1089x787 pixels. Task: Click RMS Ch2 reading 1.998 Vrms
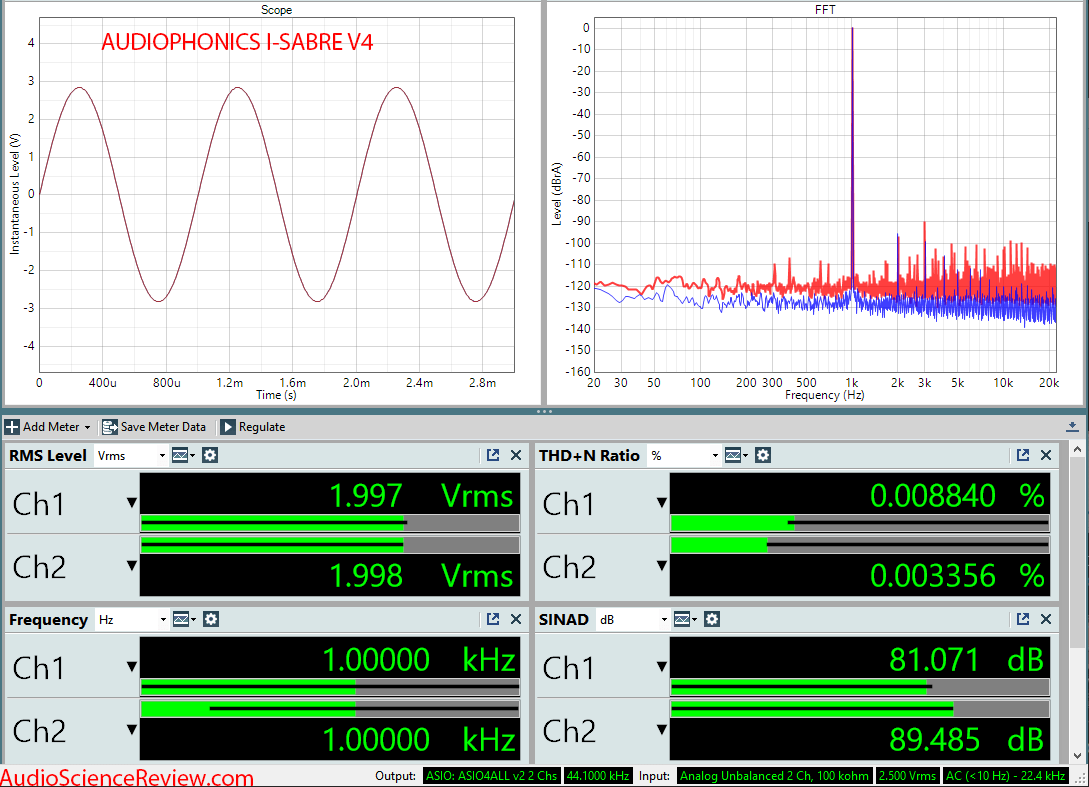421,576
